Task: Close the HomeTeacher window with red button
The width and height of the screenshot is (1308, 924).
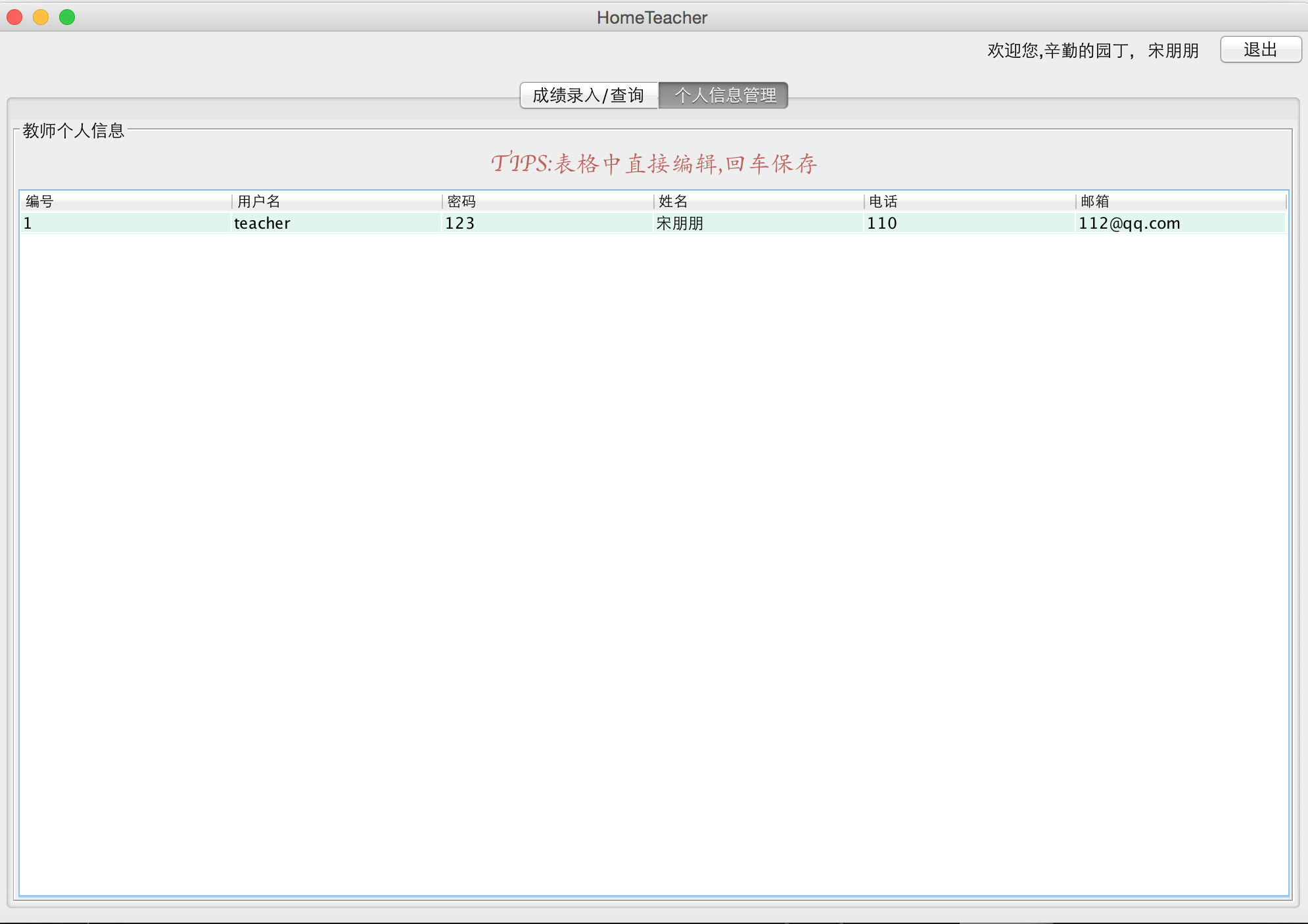Action: point(14,17)
